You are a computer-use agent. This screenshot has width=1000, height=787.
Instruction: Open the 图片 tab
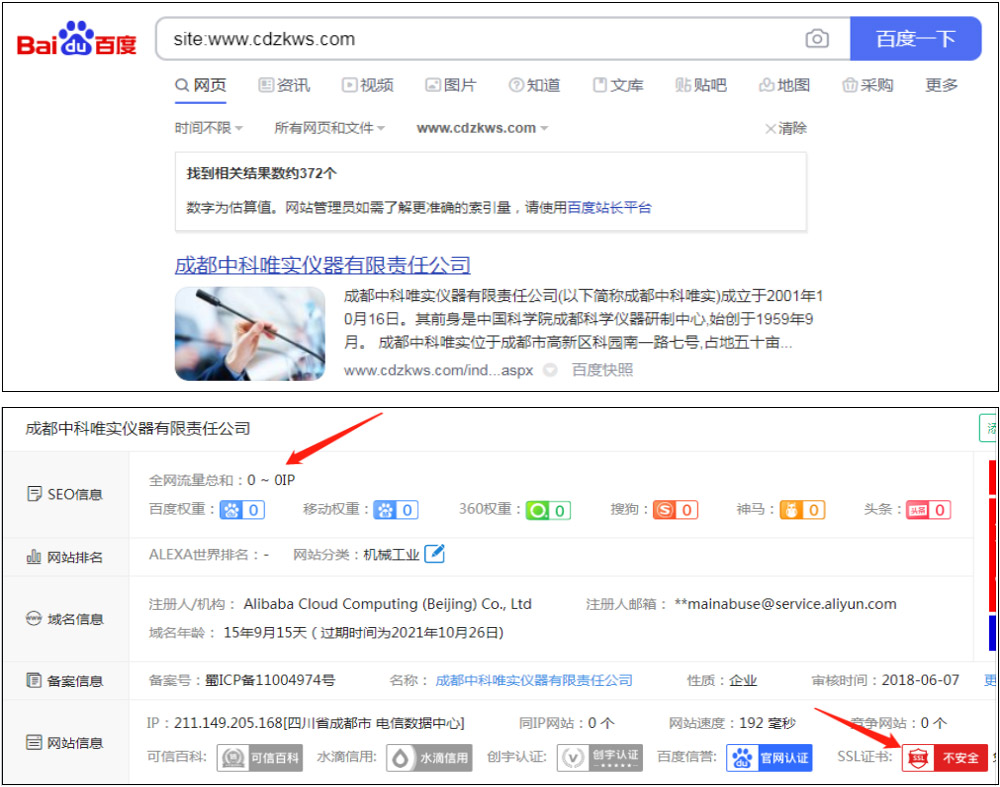pyautogui.click(x=451, y=85)
